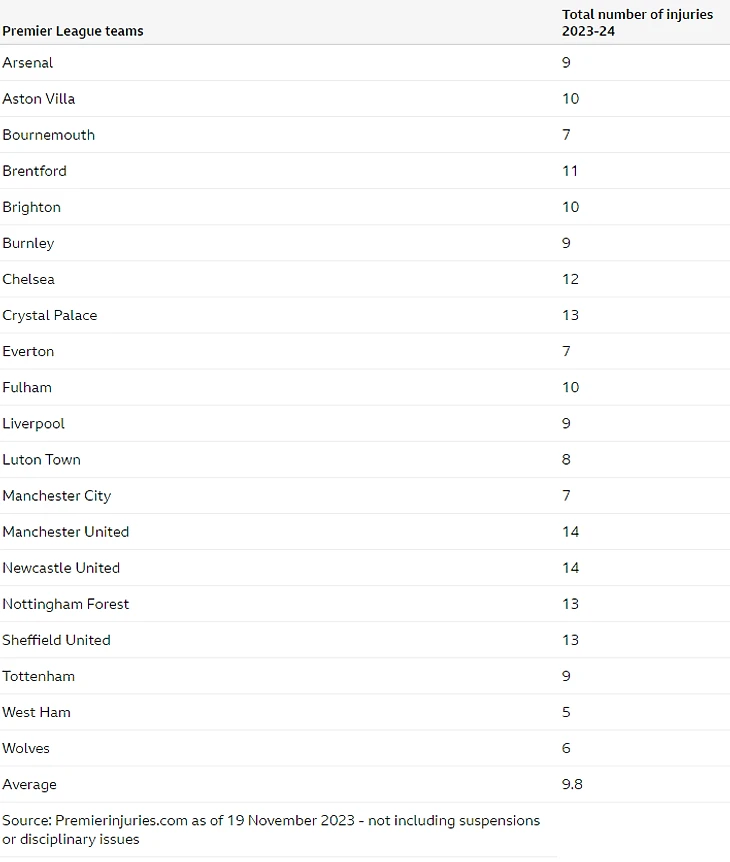
Task: Click the Manchester City team cell
Action: (x=57, y=495)
